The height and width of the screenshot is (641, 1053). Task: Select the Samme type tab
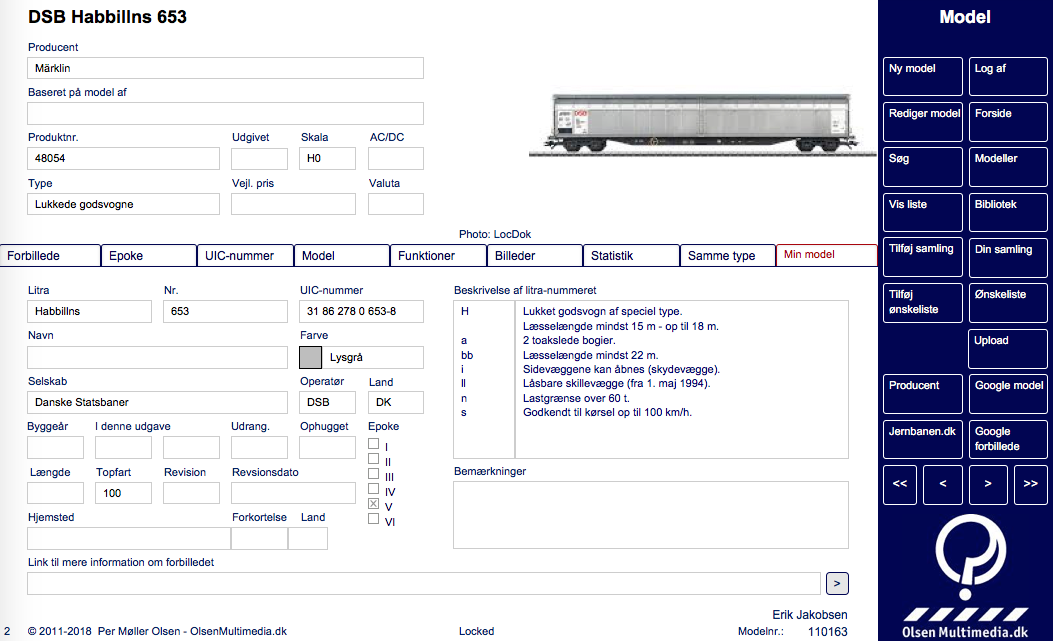728,255
